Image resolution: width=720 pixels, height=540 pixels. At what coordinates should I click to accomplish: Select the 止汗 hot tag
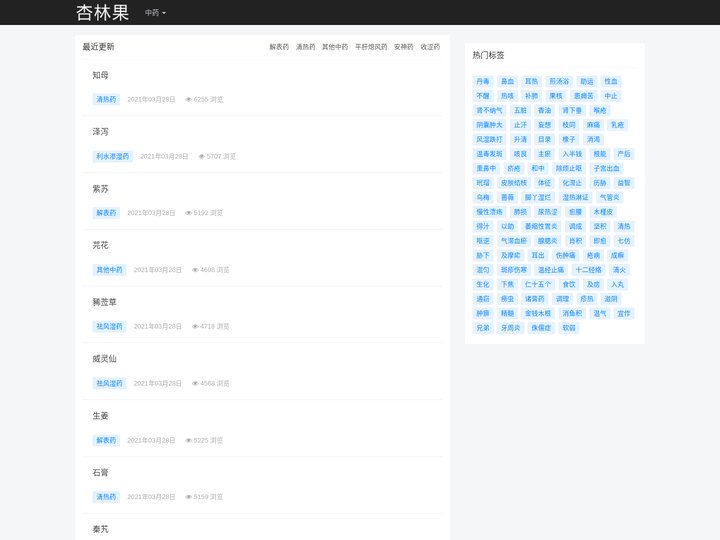click(520, 125)
